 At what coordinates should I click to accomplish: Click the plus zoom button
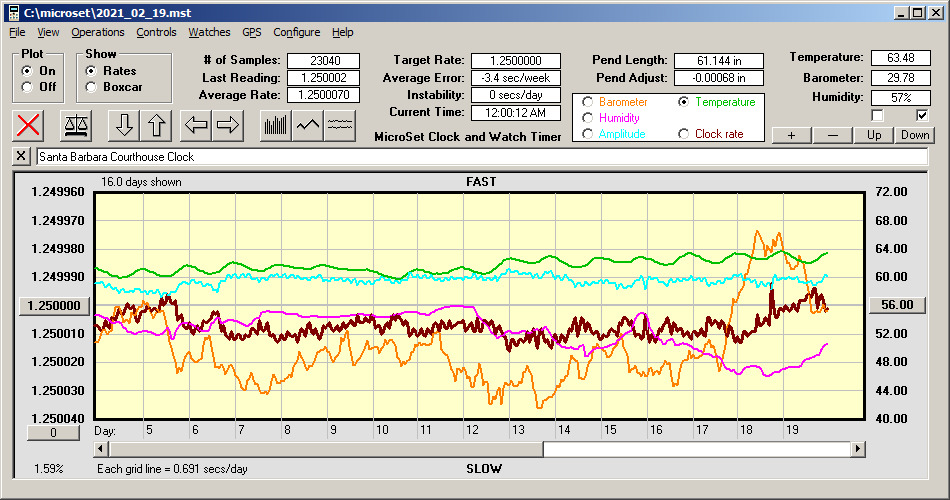[791, 135]
